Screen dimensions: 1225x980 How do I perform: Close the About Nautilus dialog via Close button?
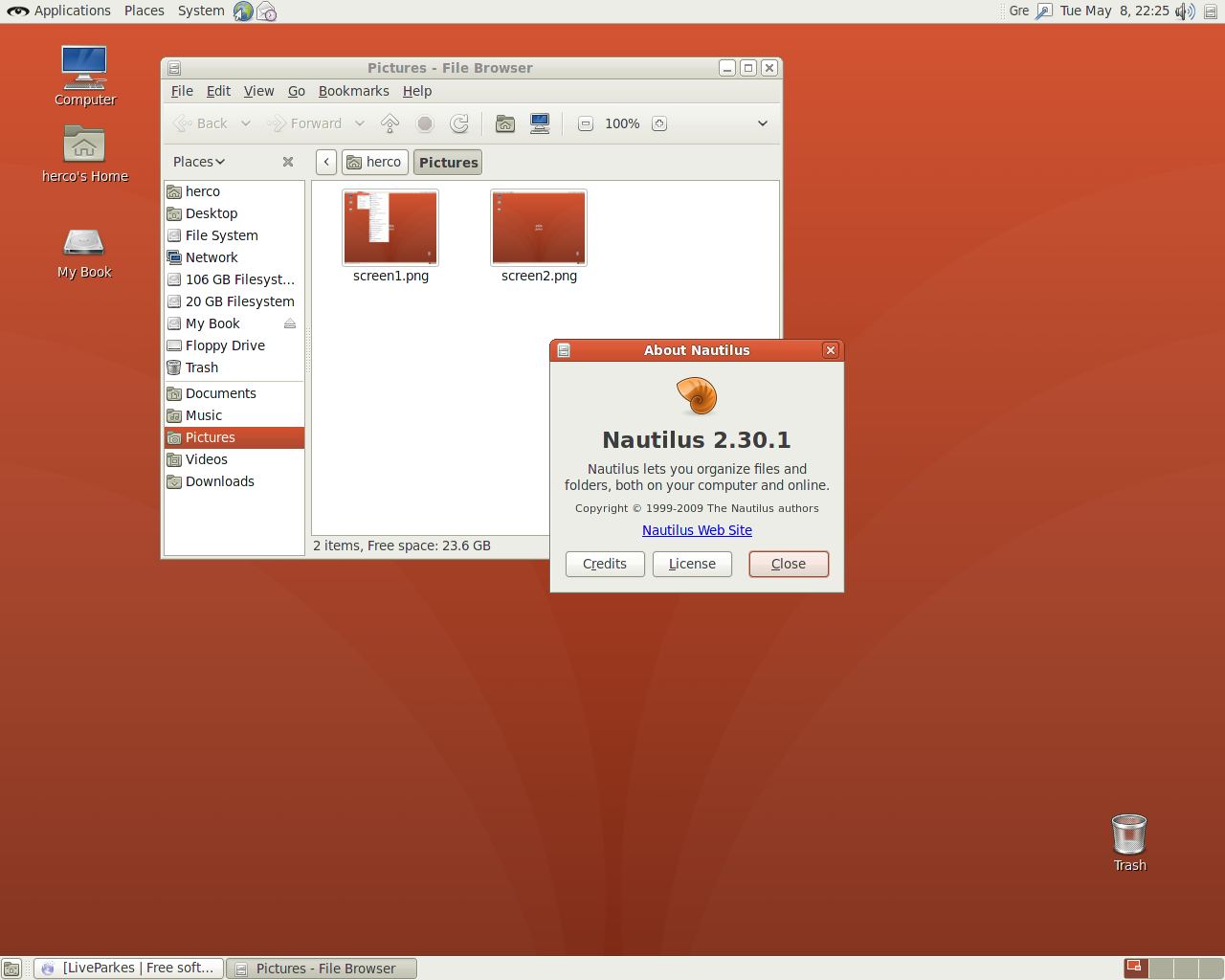(x=789, y=564)
